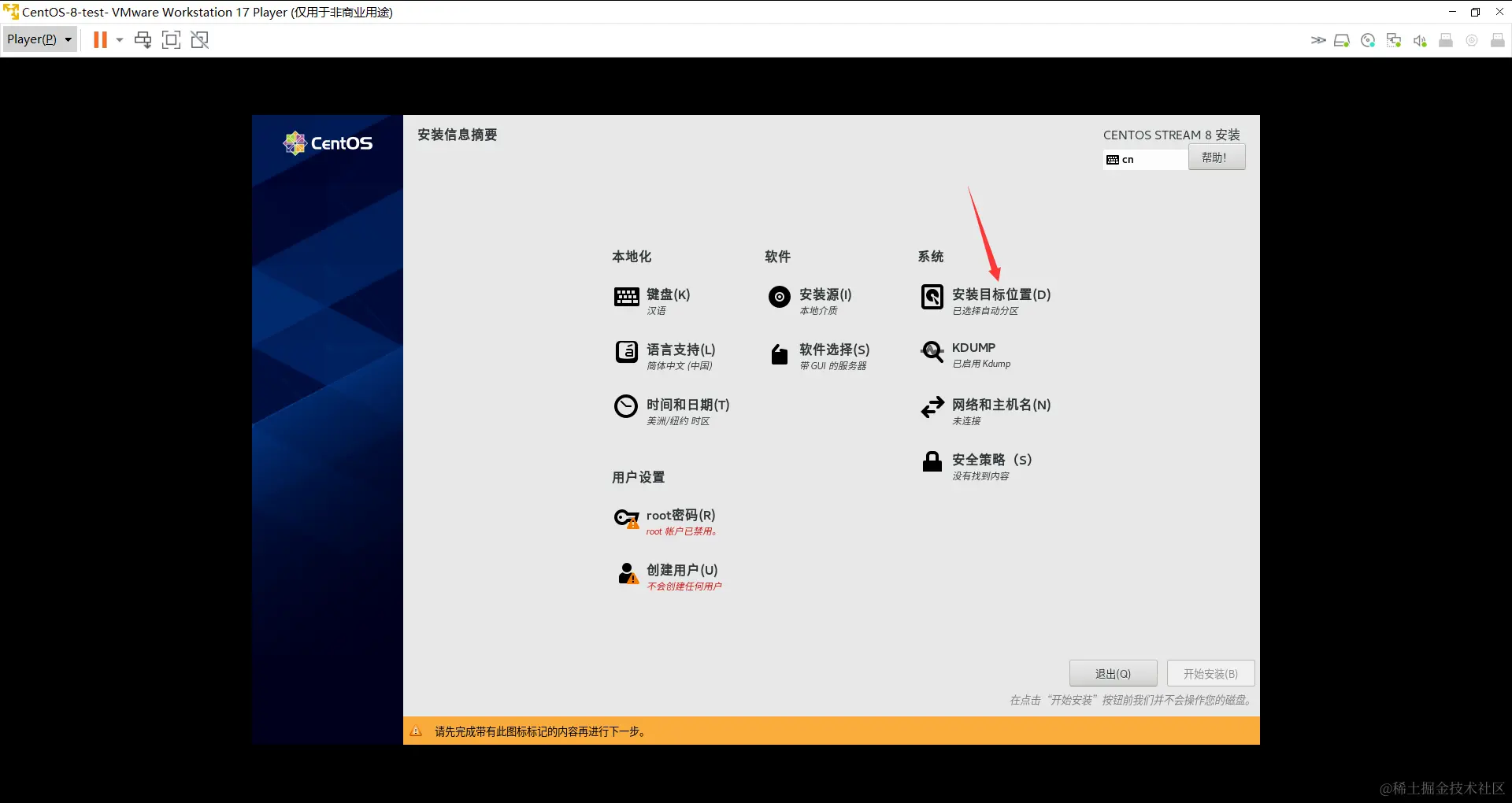Viewport: 1512px width, 803px height.
Task: Click '带 GUI 的服务器' status text
Action: pos(833,366)
